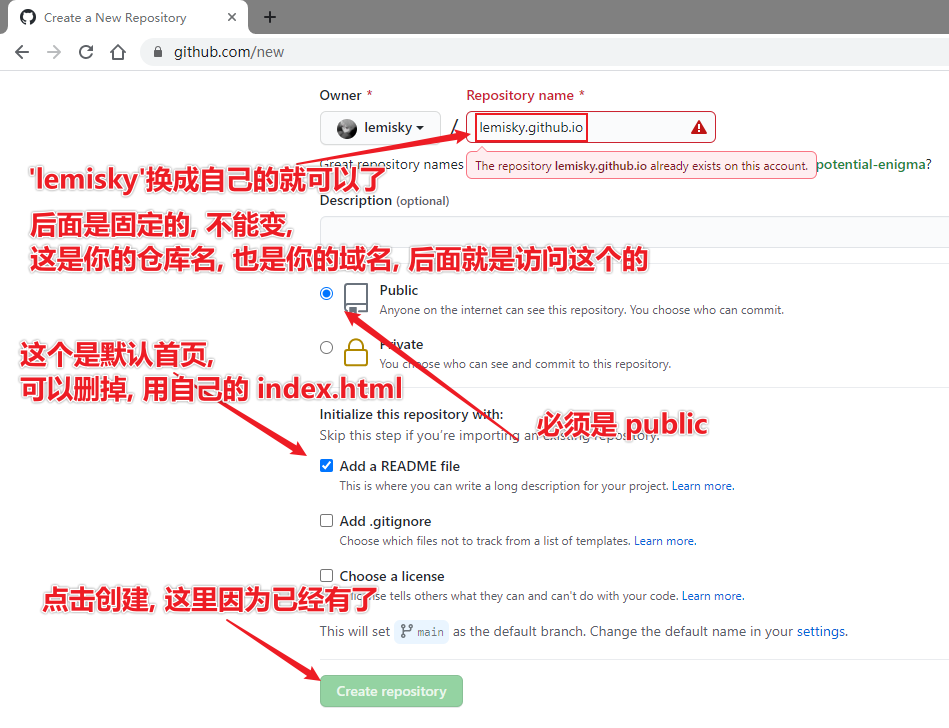Image resolution: width=949 pixels, height=728 pixels.
Task: Open a new browser tab
Action: 270,17
